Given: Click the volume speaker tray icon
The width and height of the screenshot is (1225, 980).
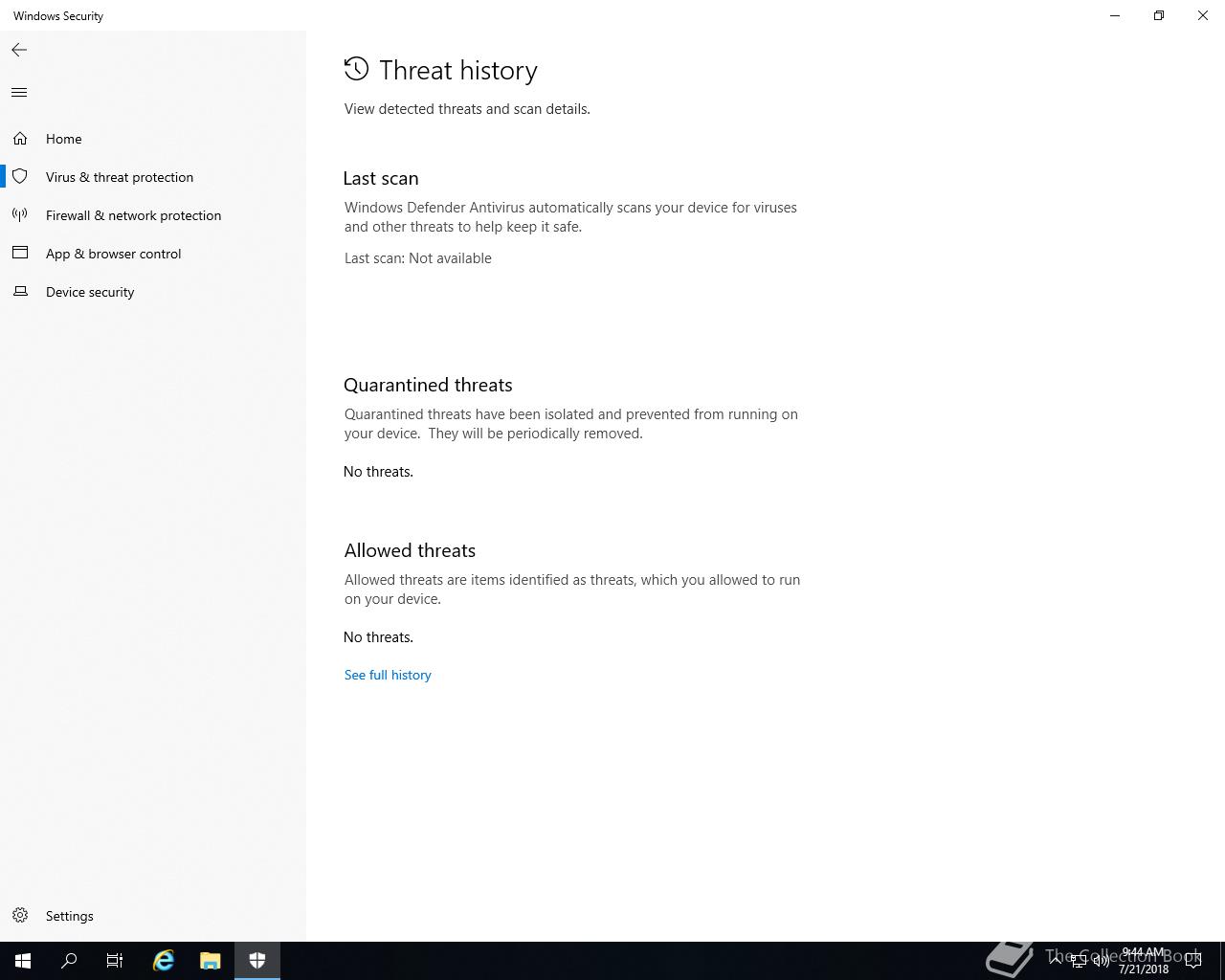Looking at the screenshot, I should [x=1102, y=961].
